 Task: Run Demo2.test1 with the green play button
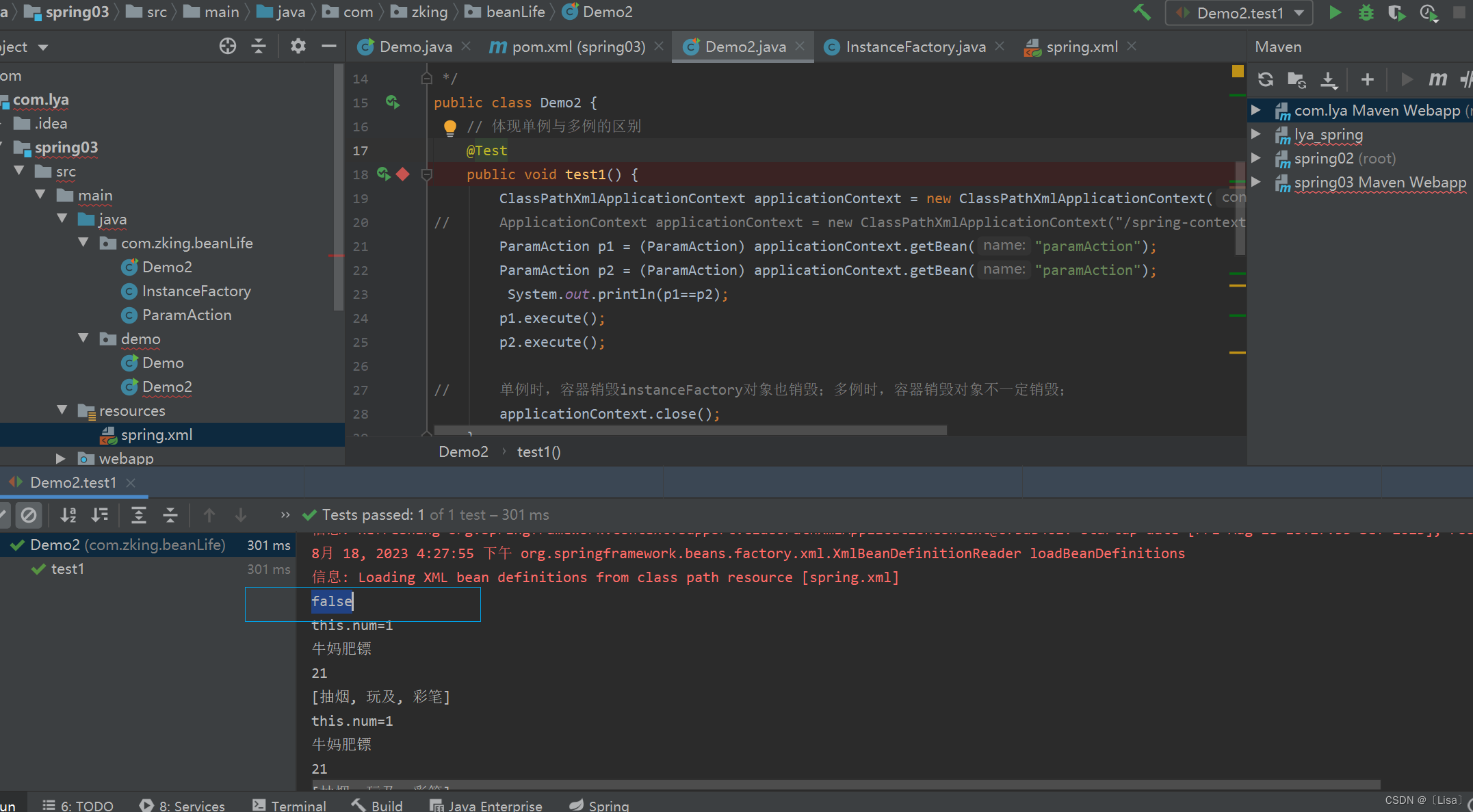[1335, 12]
